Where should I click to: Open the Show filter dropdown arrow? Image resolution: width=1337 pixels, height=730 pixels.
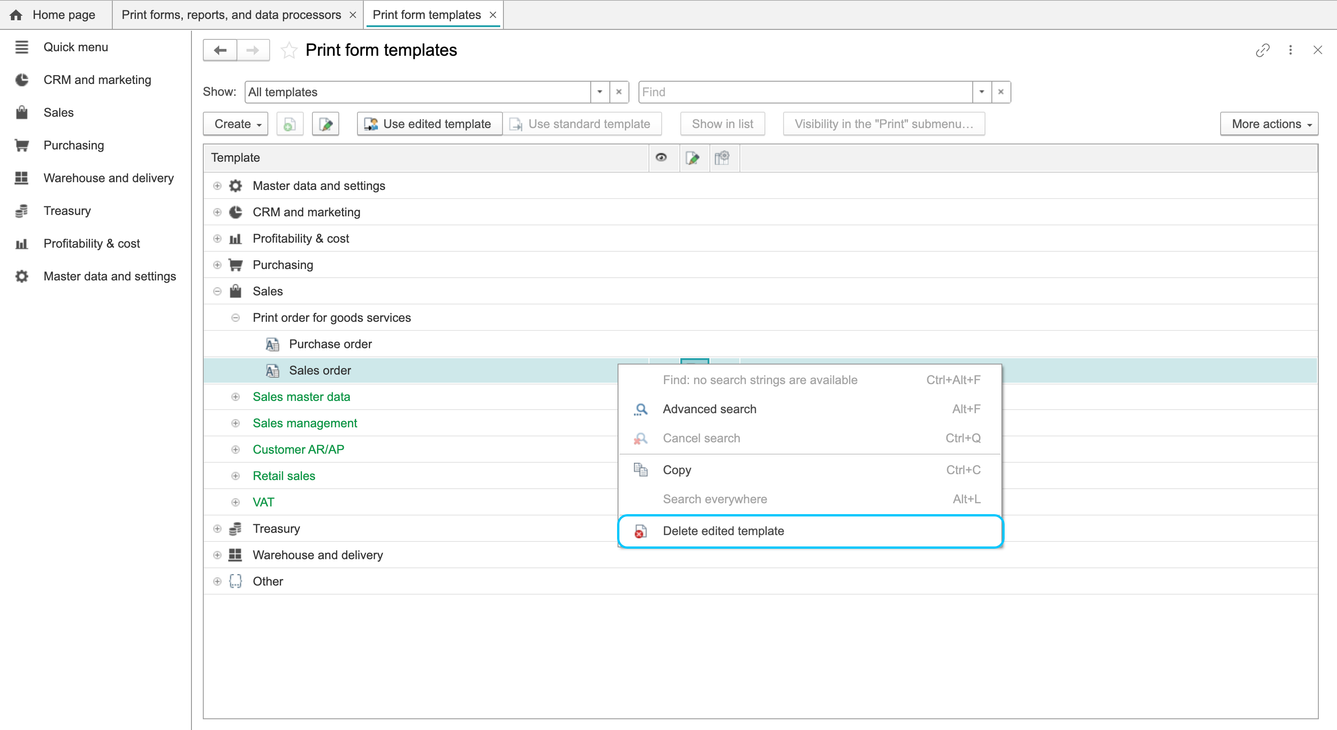tap(600, 92)
